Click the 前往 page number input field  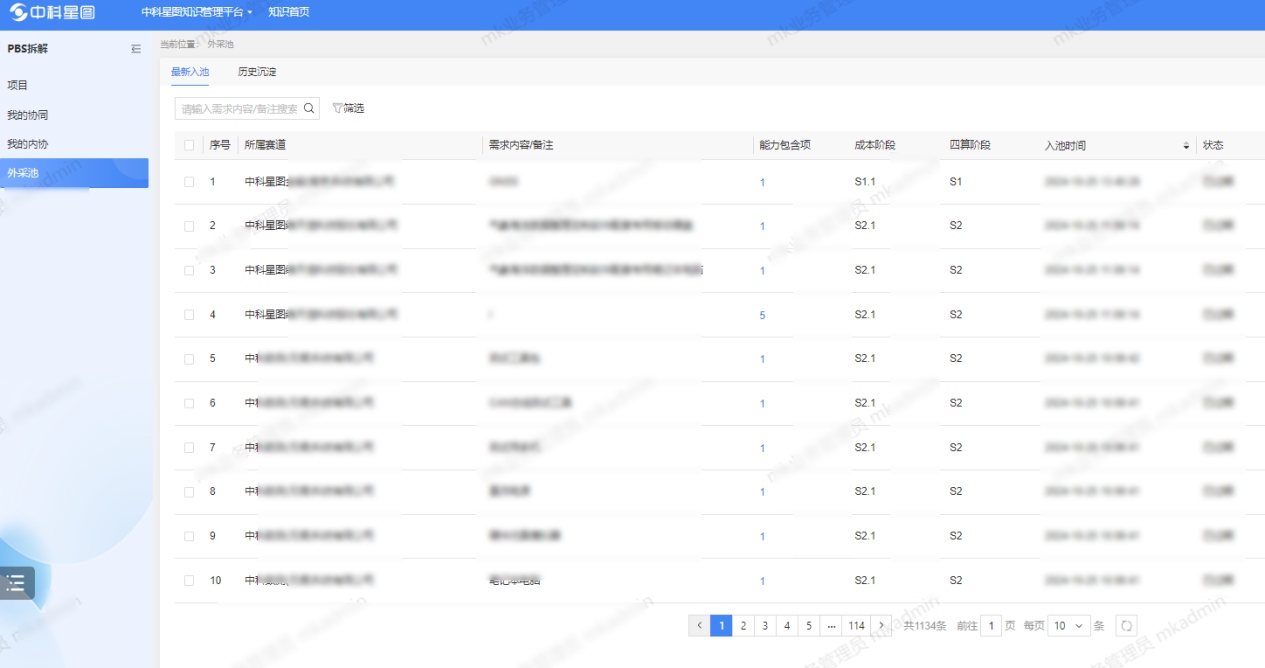coord(991,626)
